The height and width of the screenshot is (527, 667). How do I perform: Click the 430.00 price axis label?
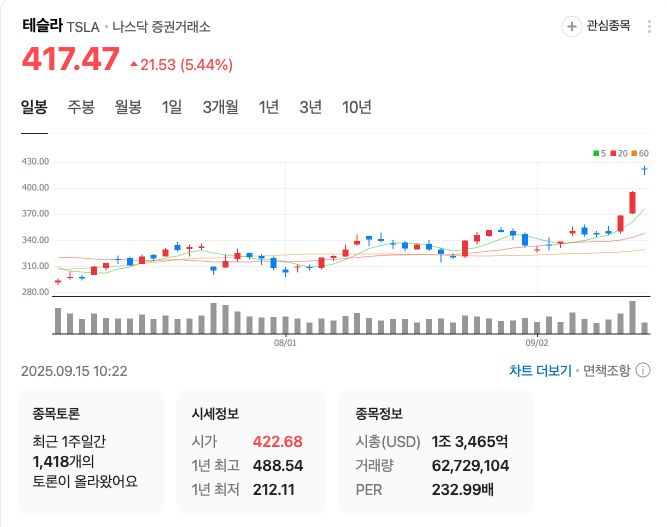(35, 162)
